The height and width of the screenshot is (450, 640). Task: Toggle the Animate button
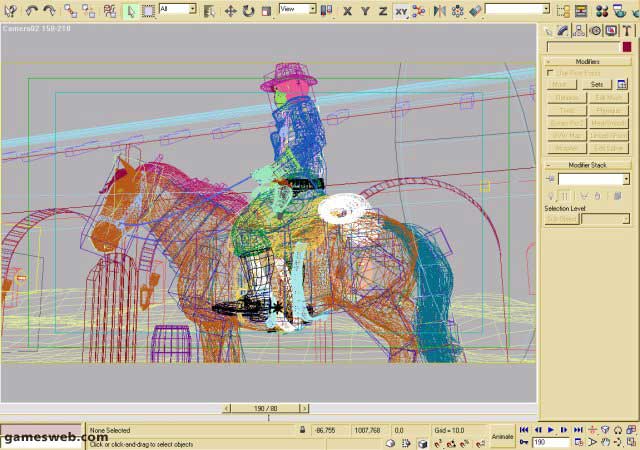[x=502, y=436]
